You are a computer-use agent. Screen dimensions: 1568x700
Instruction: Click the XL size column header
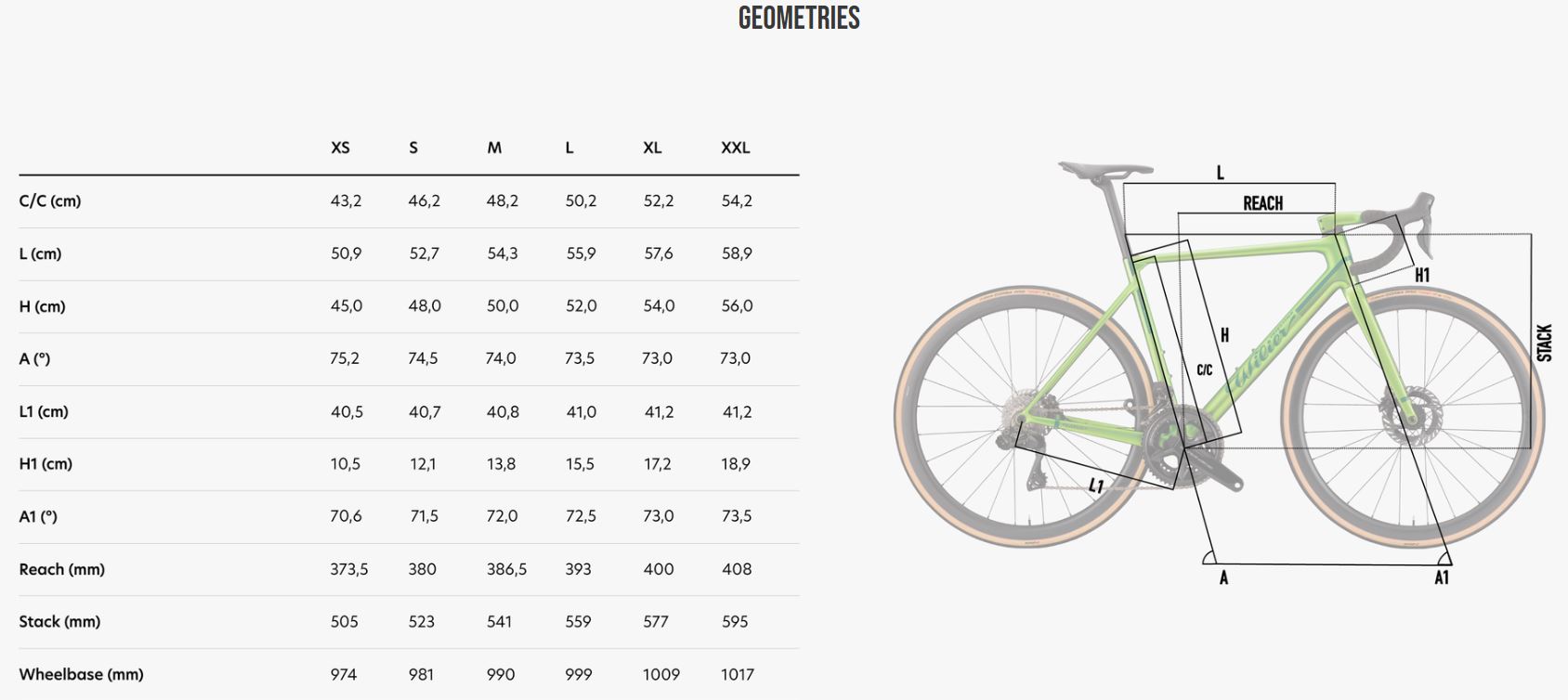pyautogui.click(x=652, y=148)
